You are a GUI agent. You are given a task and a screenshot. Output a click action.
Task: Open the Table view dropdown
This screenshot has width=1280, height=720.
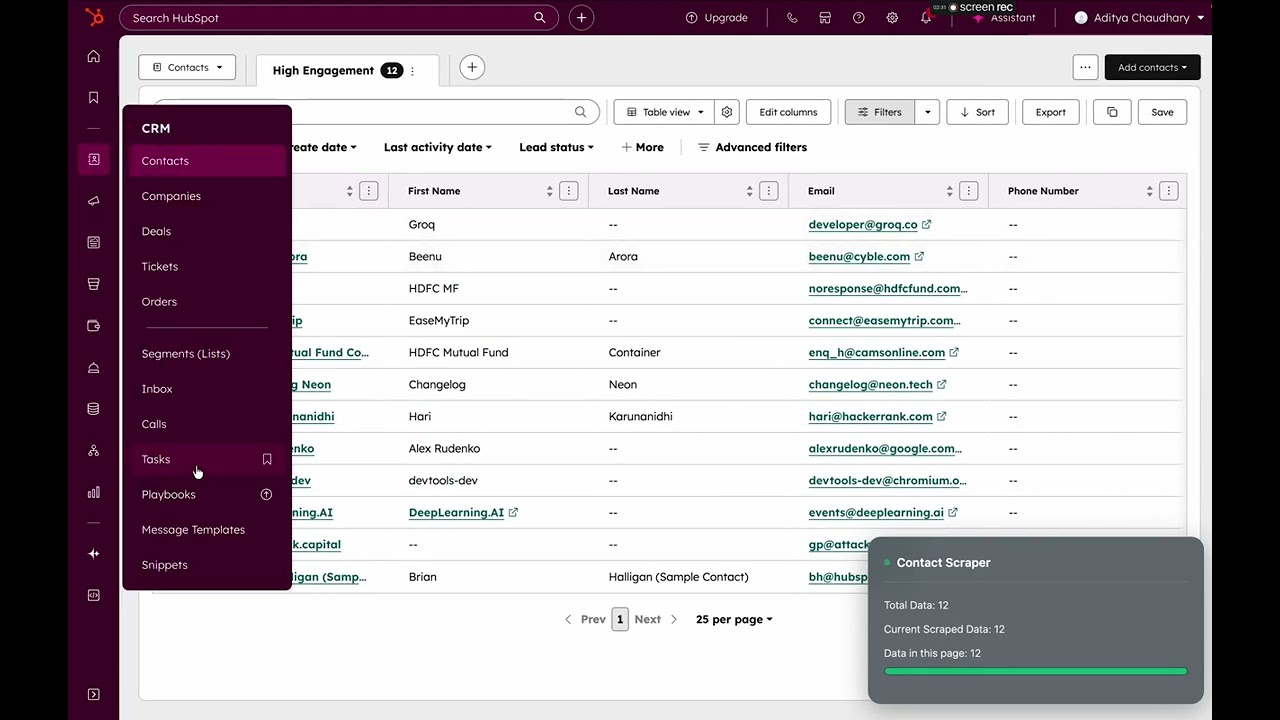(665, 112)
